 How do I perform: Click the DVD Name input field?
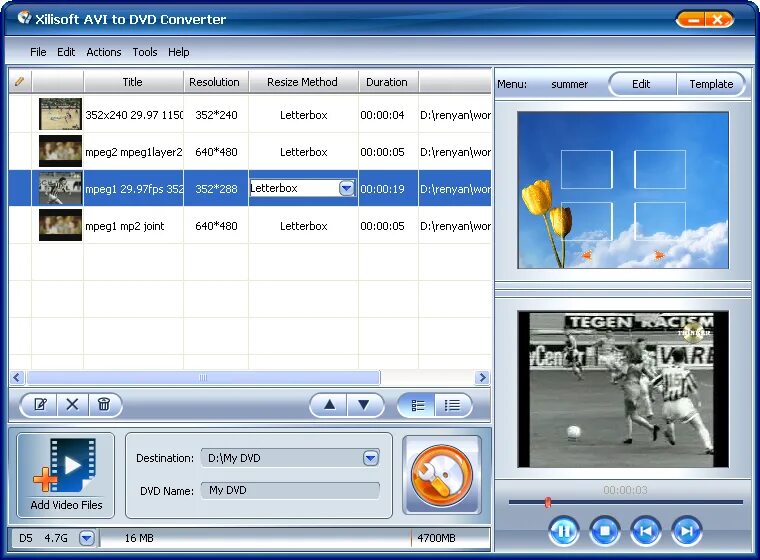click(x=290, y=490)
